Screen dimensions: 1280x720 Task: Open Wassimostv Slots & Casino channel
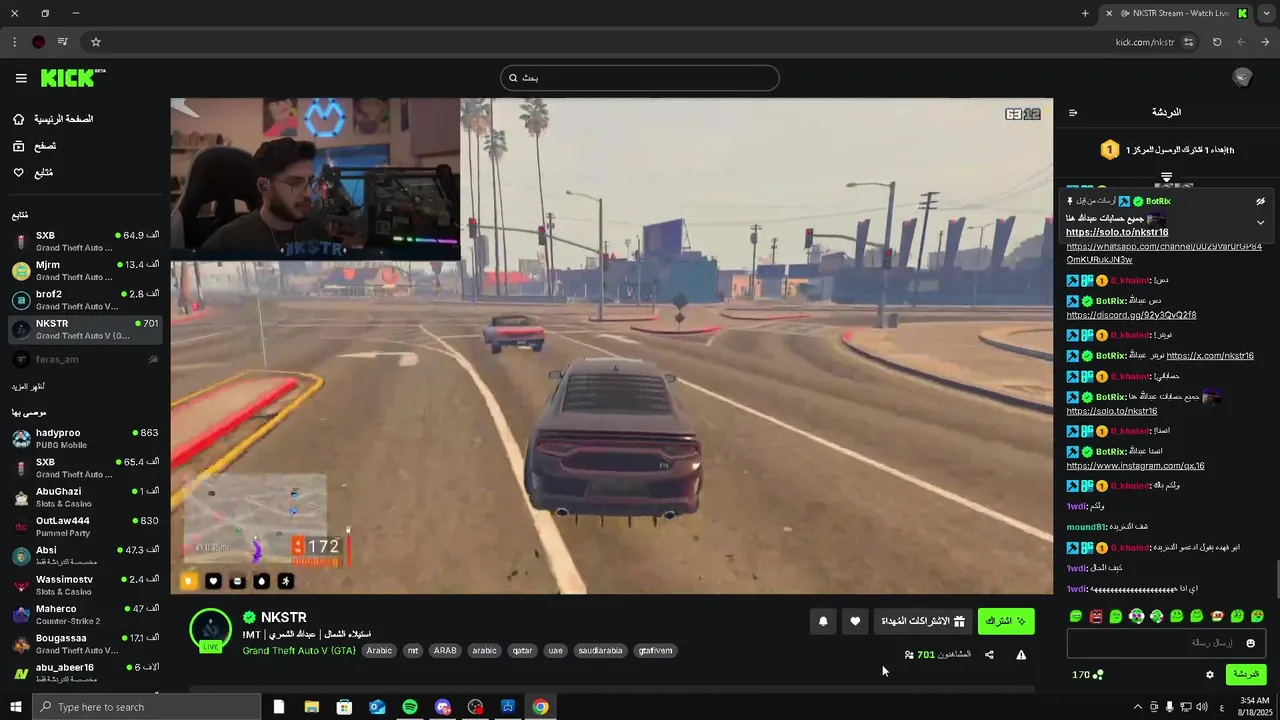coord(85,585)
